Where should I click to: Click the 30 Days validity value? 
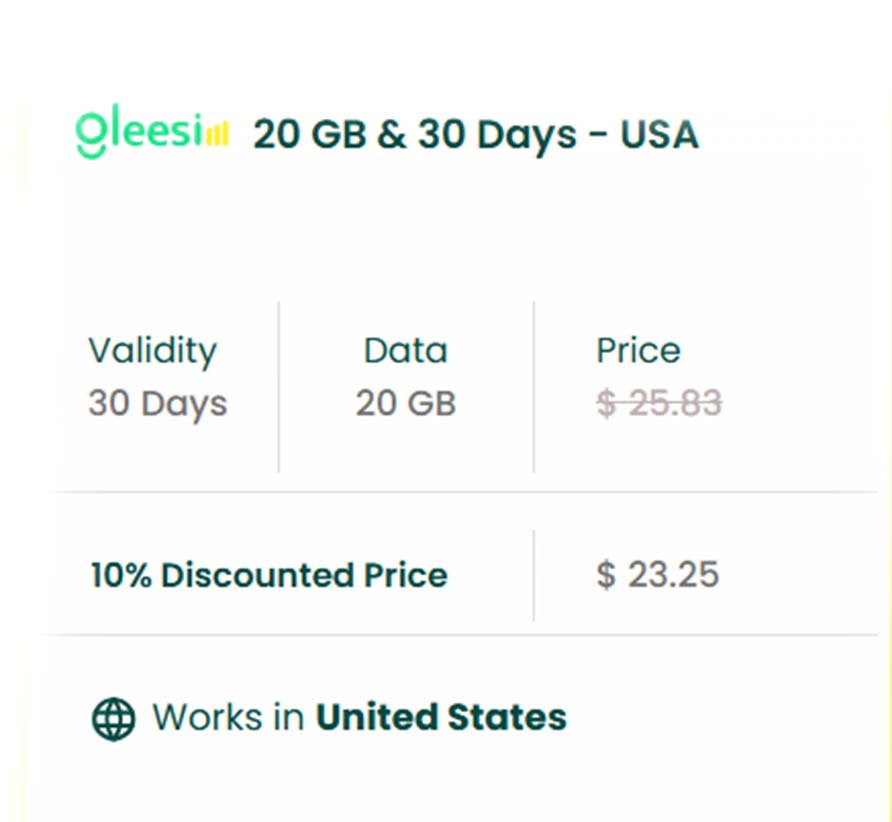tap(158, 403)
